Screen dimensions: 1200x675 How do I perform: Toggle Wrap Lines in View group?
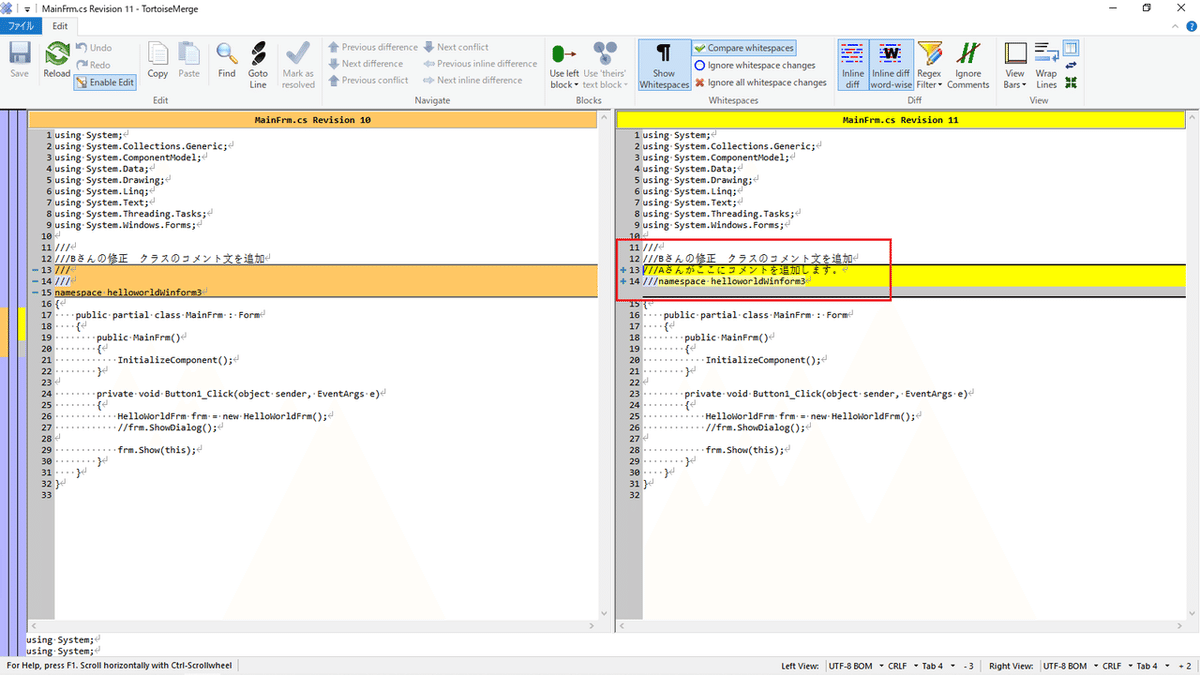pyautogui.click(x=1046, y=66)
